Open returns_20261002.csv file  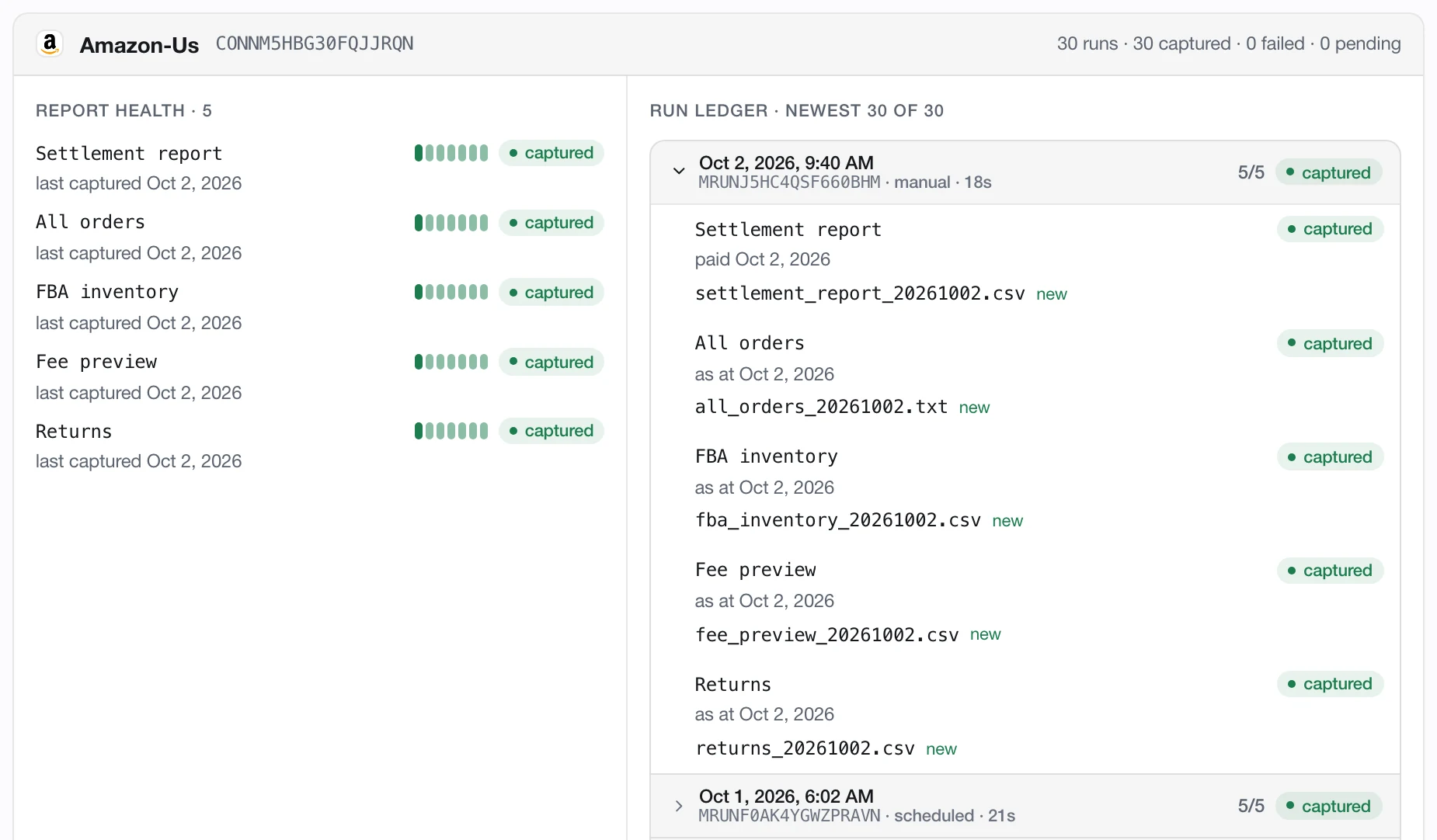tap(805, 748)
